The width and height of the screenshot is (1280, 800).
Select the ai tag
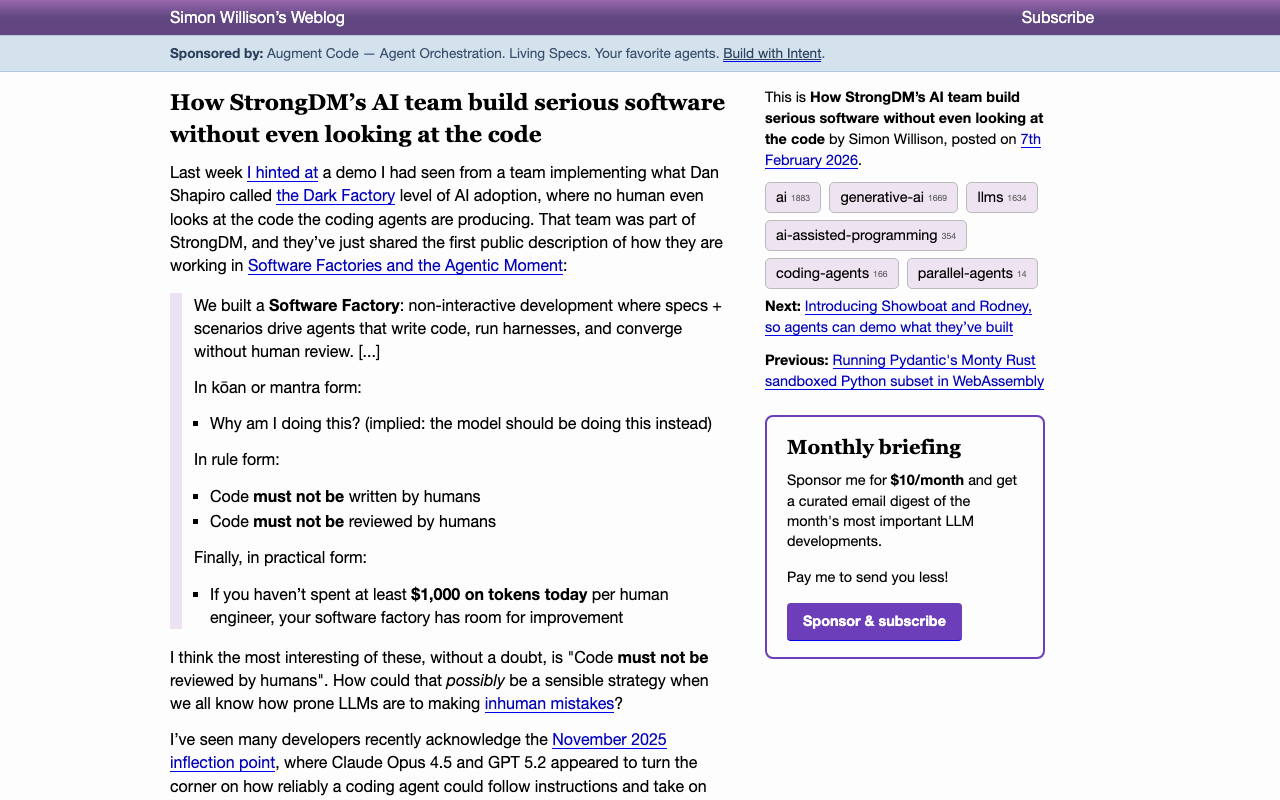tap(792, 197)
